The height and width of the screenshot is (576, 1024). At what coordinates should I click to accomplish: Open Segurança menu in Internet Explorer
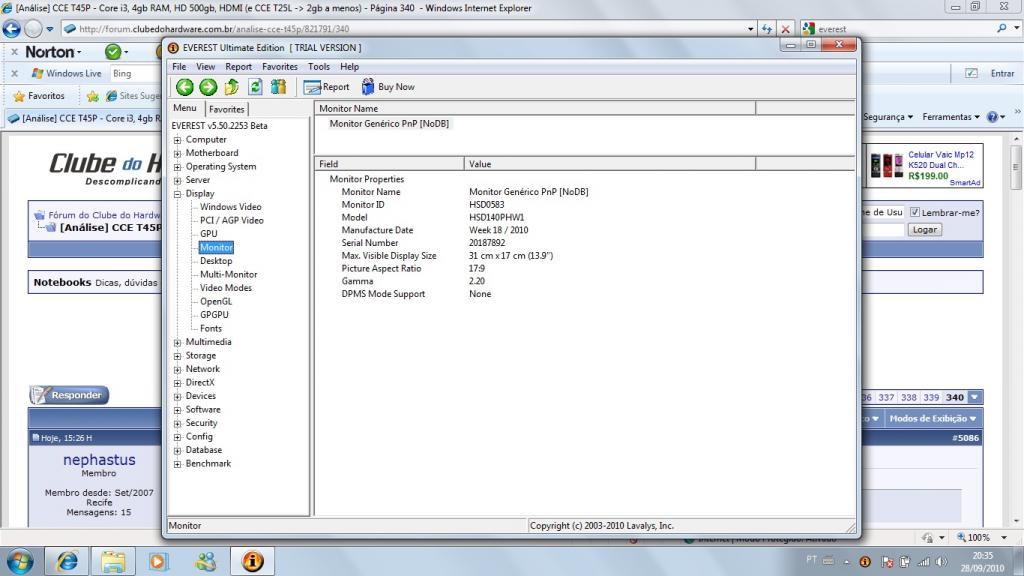pyautogui.click(x=888, y=117)
